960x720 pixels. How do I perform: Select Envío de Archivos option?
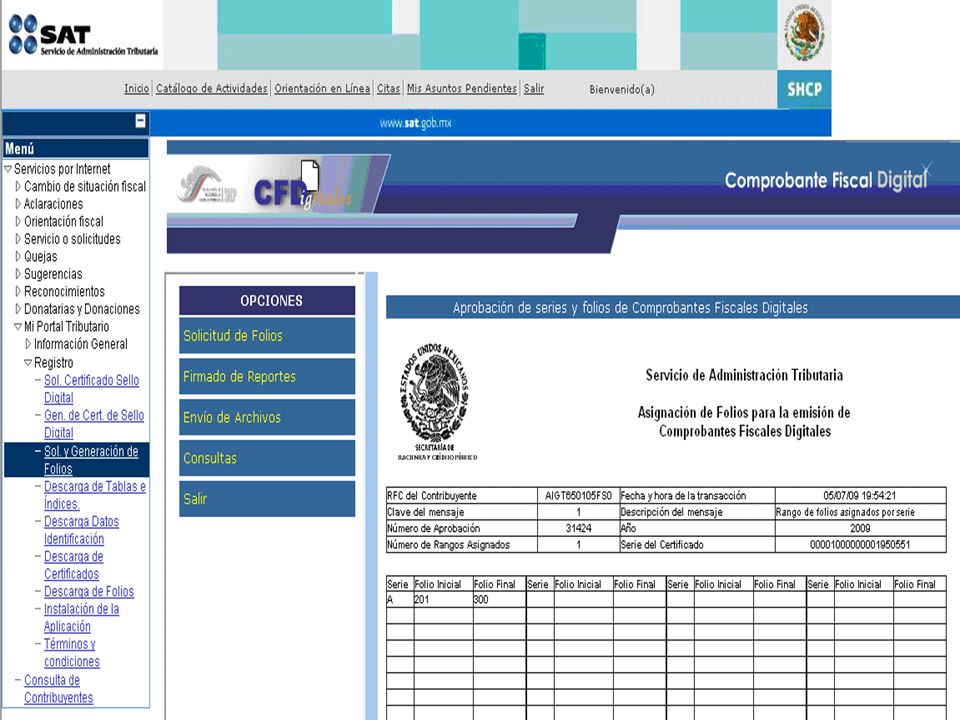[x=267, y=418]
